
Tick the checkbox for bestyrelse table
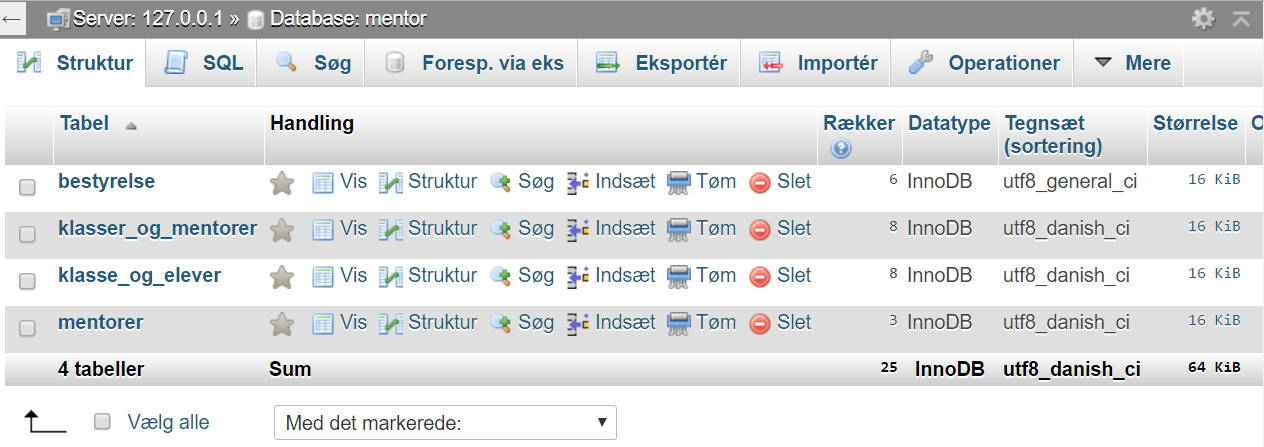pos(28,186)
